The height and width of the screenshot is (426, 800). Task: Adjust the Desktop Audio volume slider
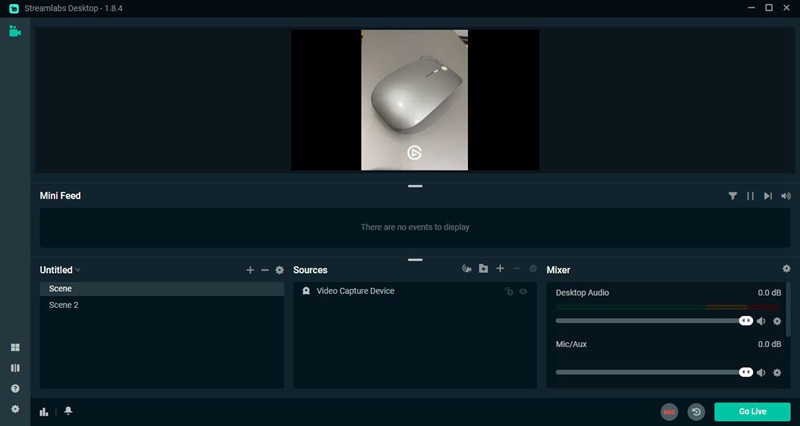(654, 321)
